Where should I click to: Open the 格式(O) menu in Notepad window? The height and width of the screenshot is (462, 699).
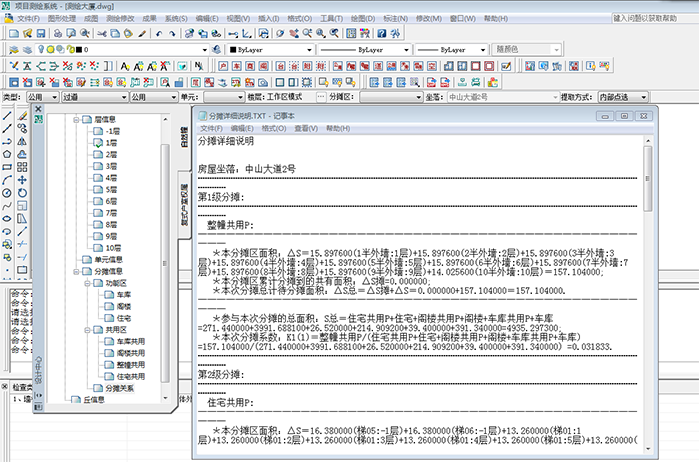tap(274, 128)
